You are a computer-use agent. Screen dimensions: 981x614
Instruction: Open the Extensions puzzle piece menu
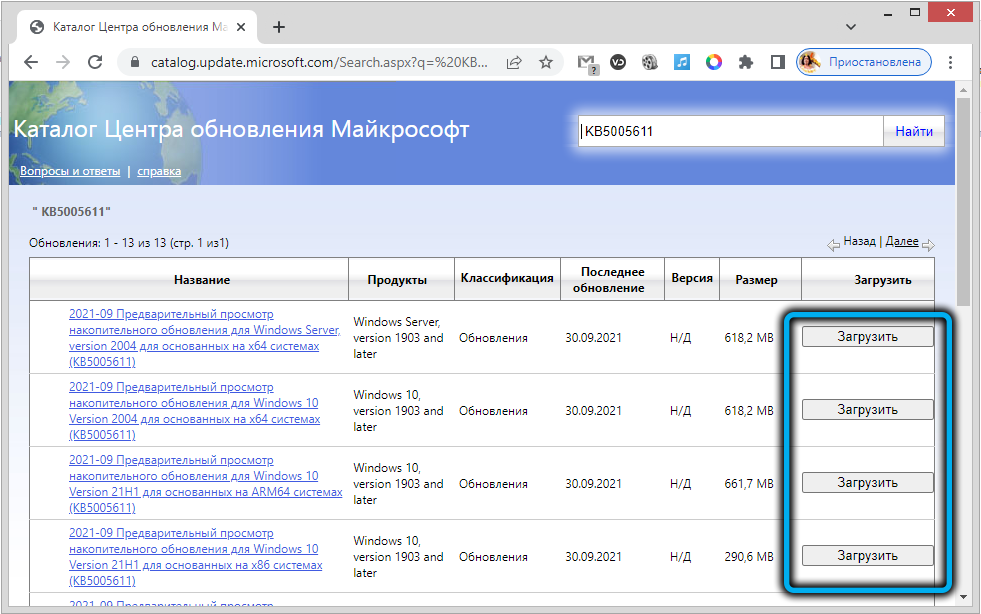[x=745, y=62]
